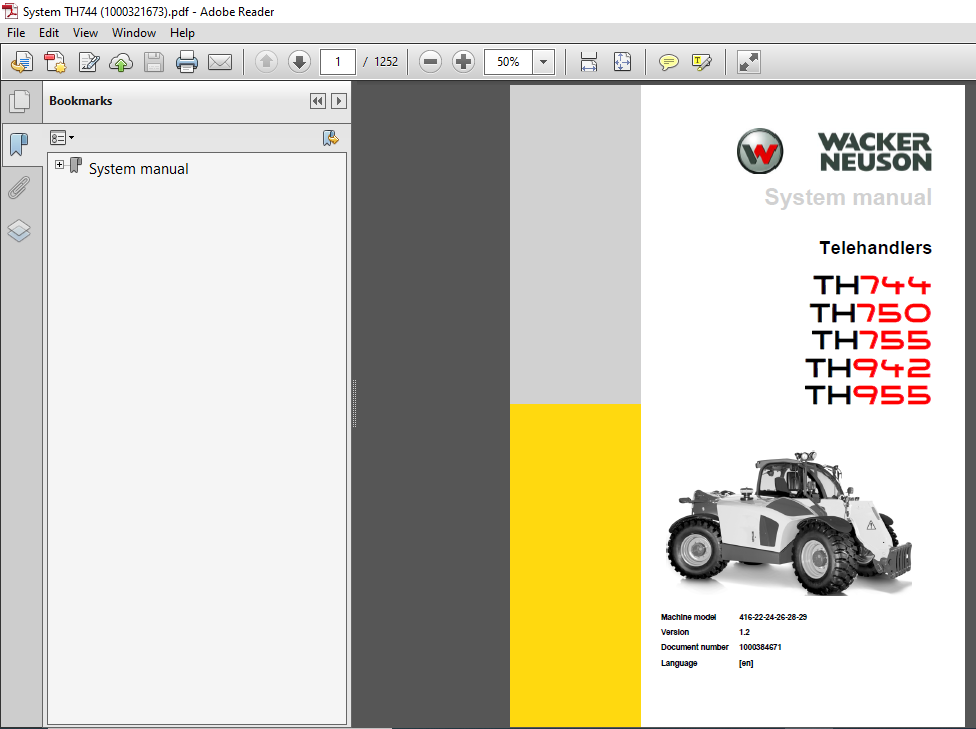
Task: Click the 'TH955' model text
Action: tap(868, 395)
